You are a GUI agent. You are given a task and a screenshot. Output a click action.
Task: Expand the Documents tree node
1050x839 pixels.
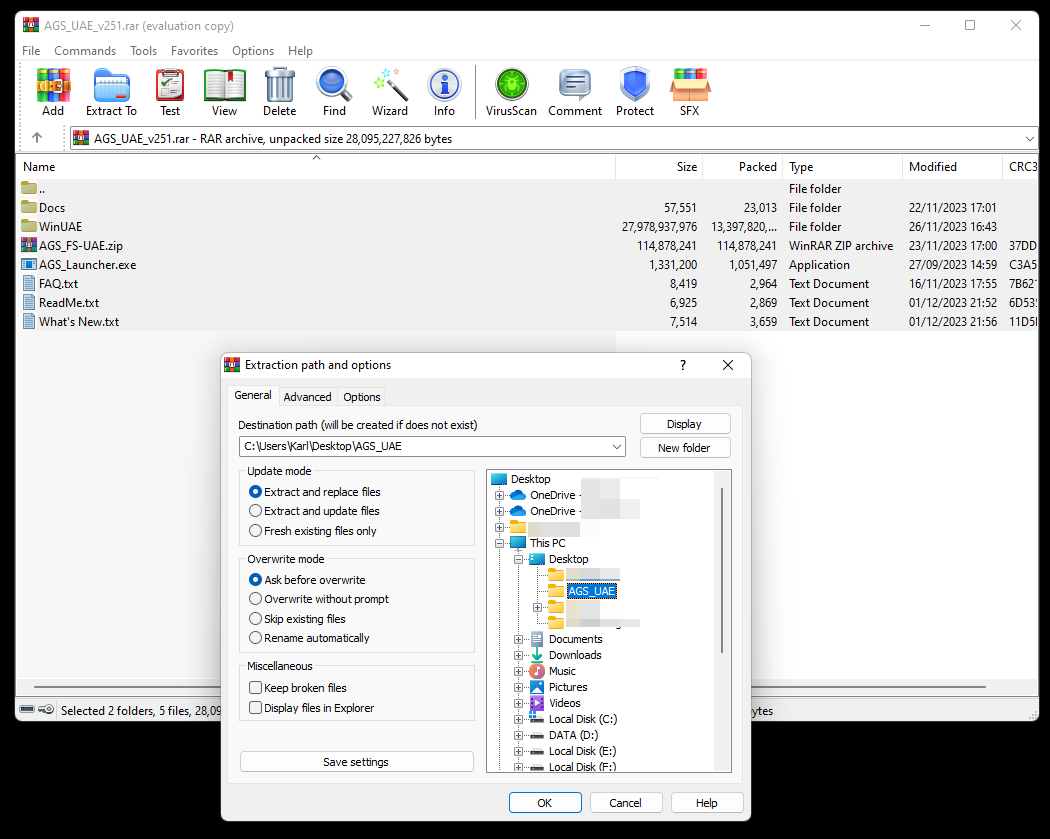pyautogui.click(x=518, y=639)
